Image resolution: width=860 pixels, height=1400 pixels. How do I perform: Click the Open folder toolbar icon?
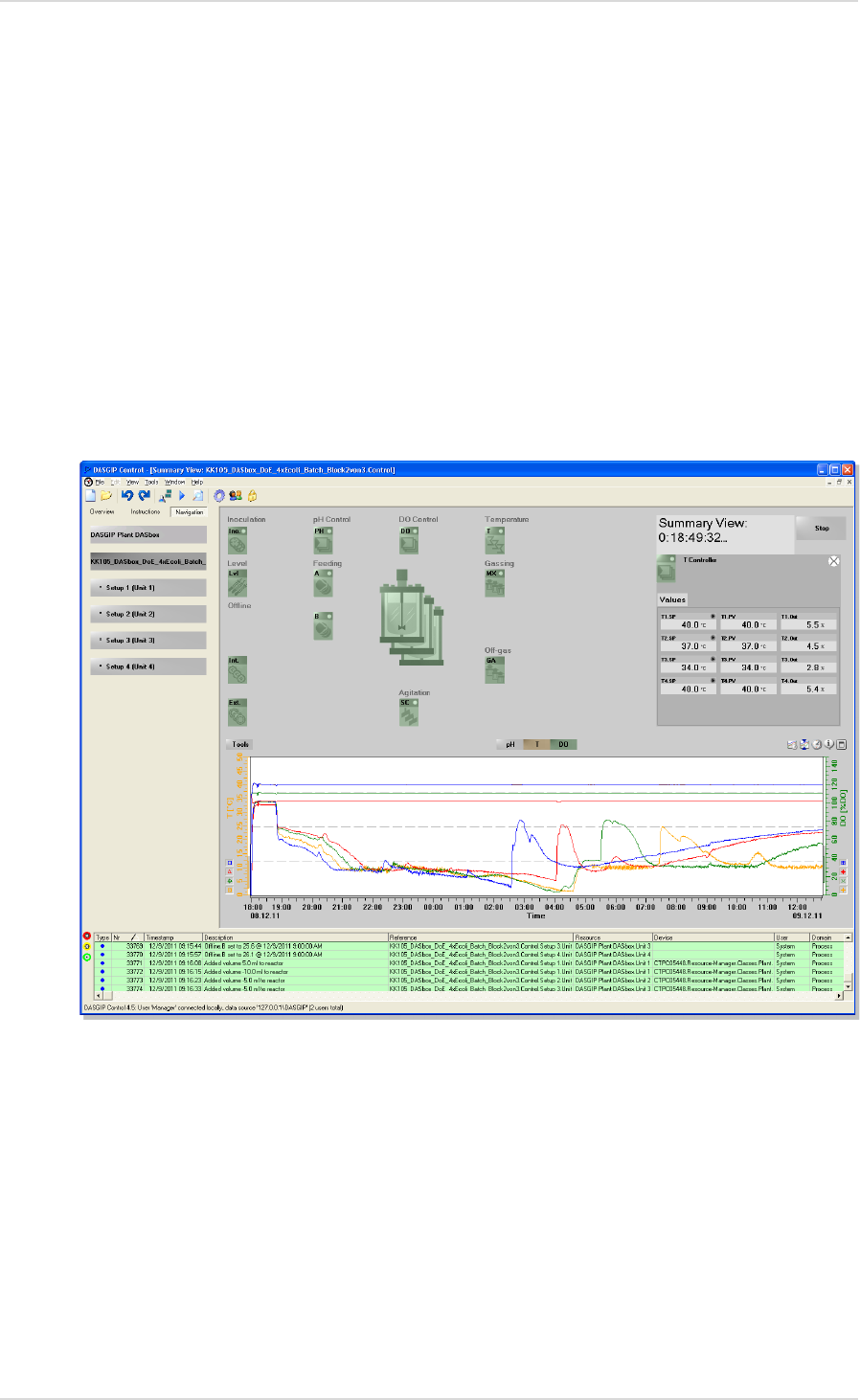pos(106,496)
